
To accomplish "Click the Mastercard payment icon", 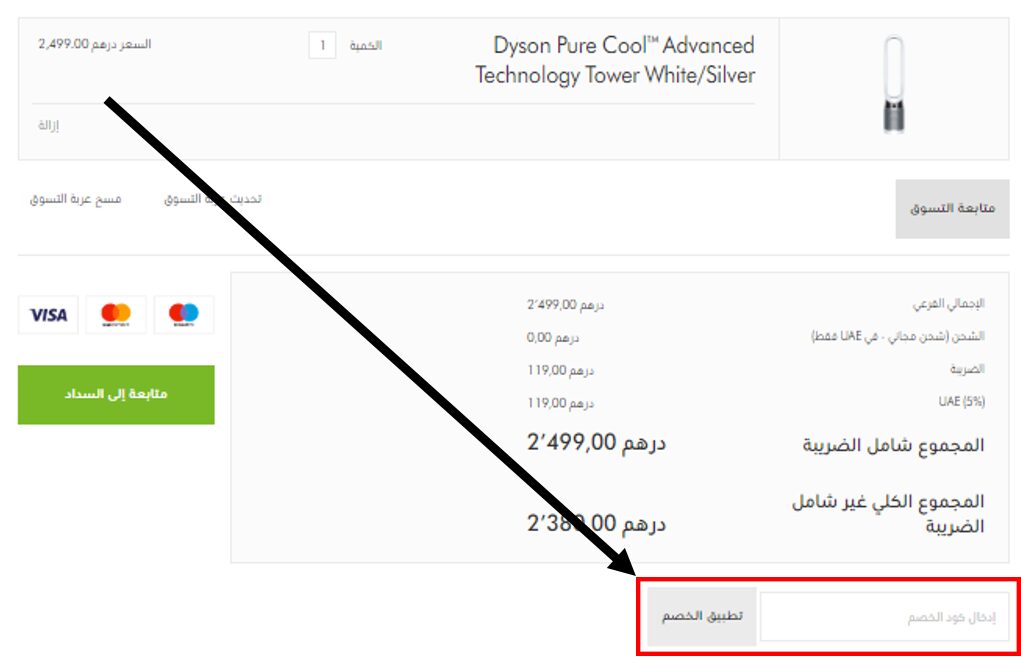I will pyautogui.click(x=117, y=314).
